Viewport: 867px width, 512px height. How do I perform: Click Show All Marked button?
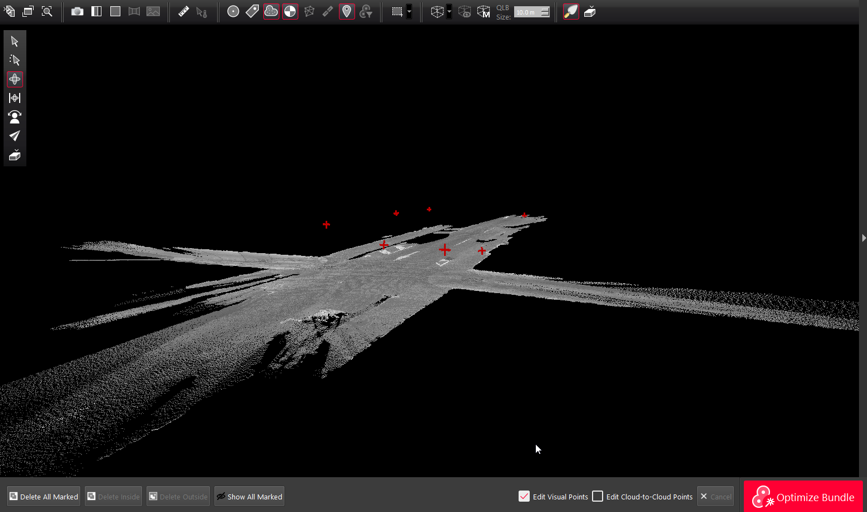pos(249,496)
